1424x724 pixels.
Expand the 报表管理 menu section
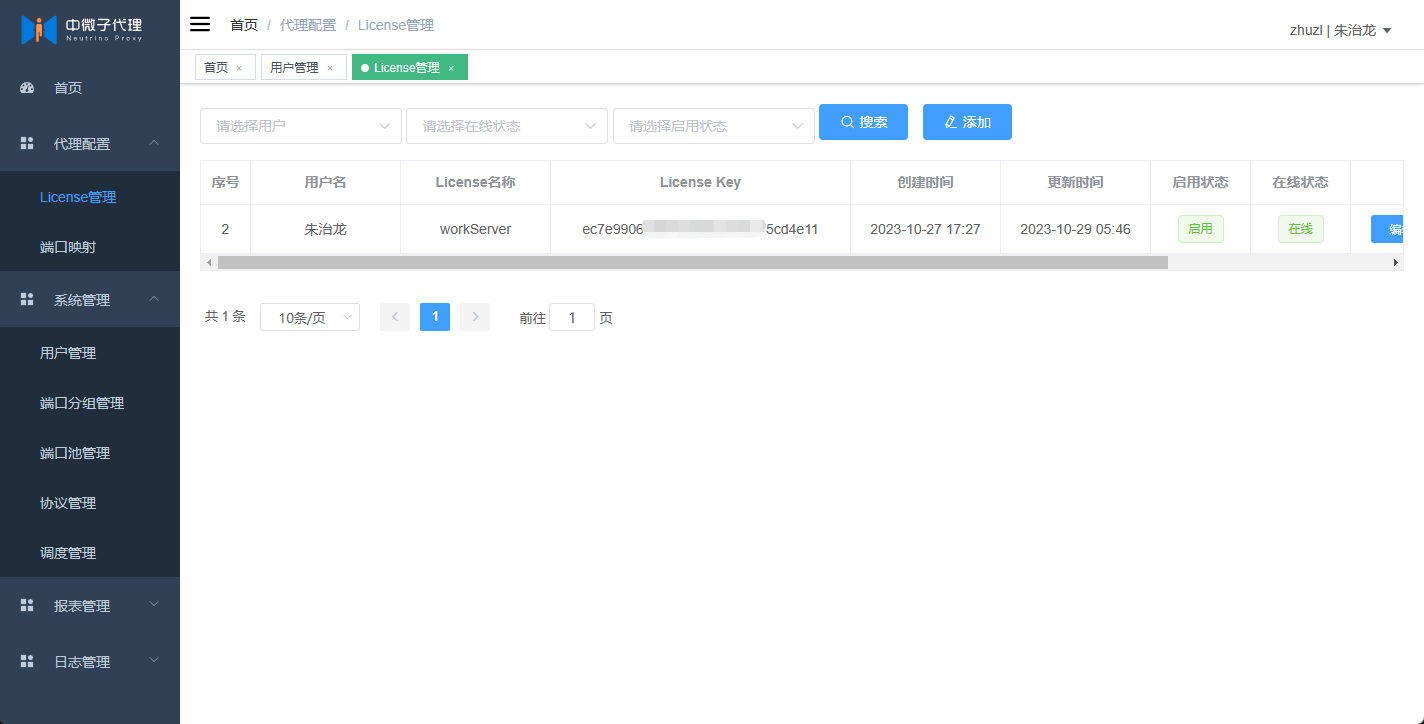[154, 606]
